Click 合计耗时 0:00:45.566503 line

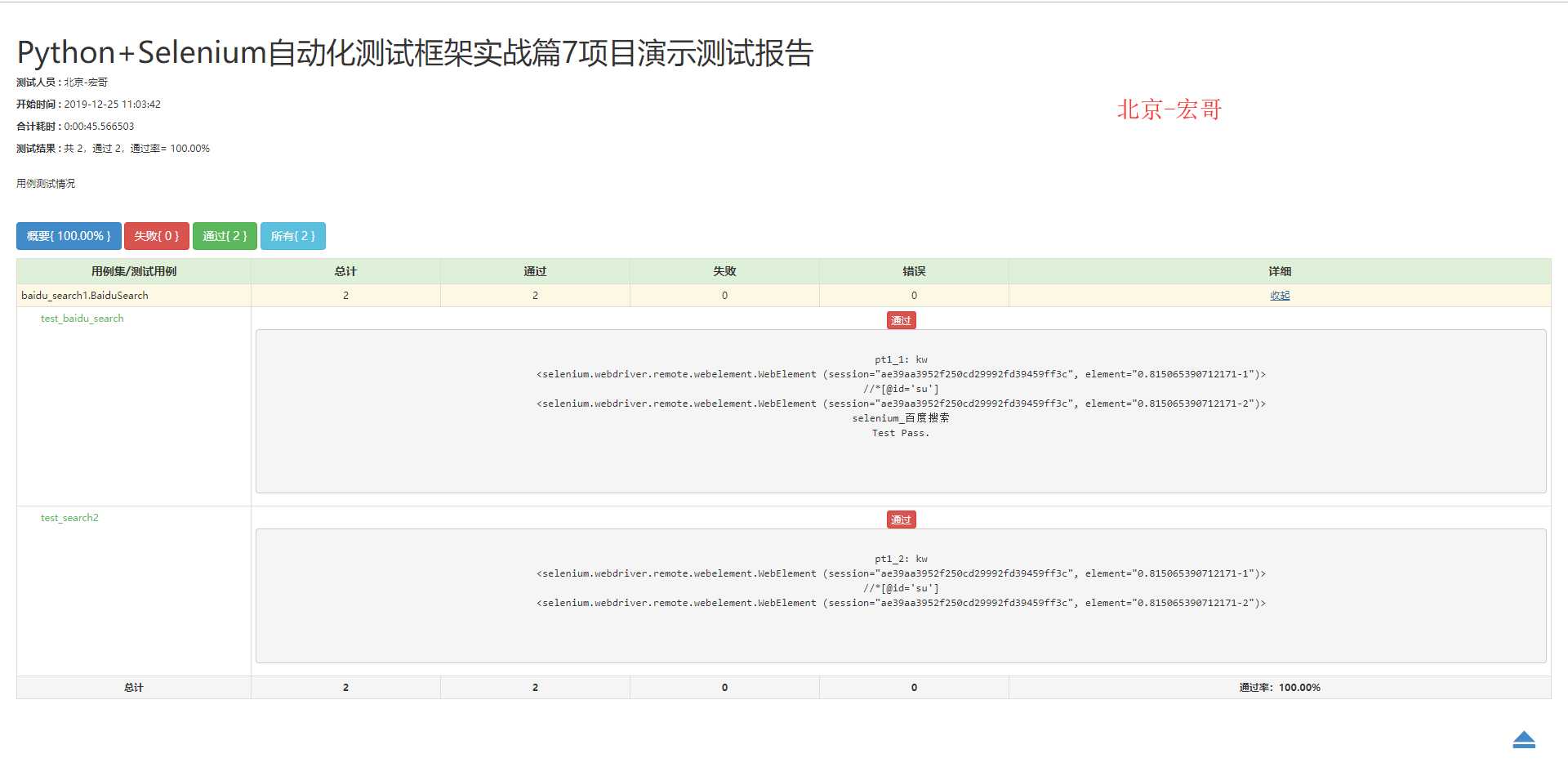[75, 127]
